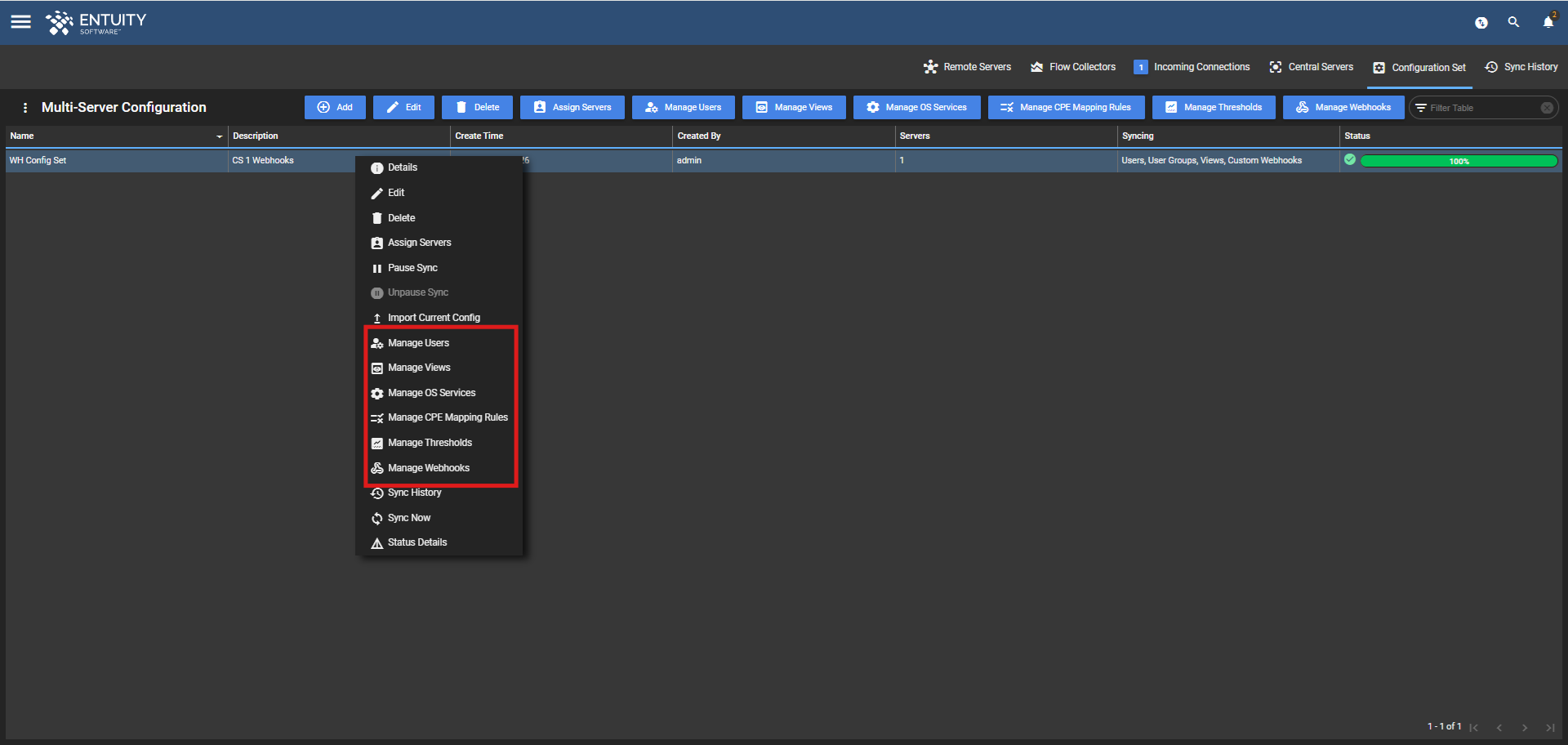Click Manage Users toolbar button
1568x745 pixels.
pyautogui.click(x=683, y=107)
